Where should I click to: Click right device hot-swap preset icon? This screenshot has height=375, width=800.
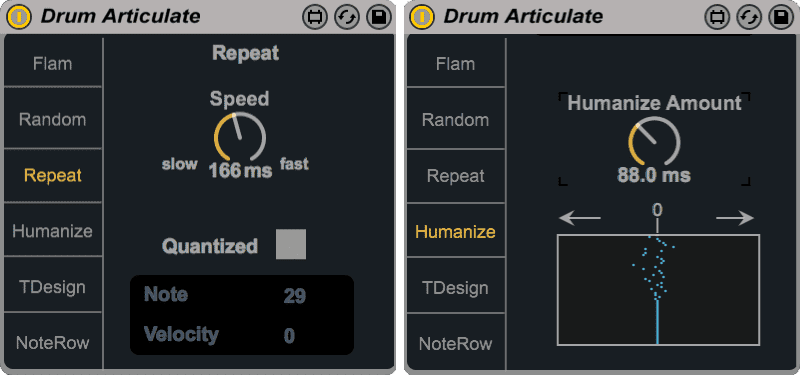tap(750, 17)
